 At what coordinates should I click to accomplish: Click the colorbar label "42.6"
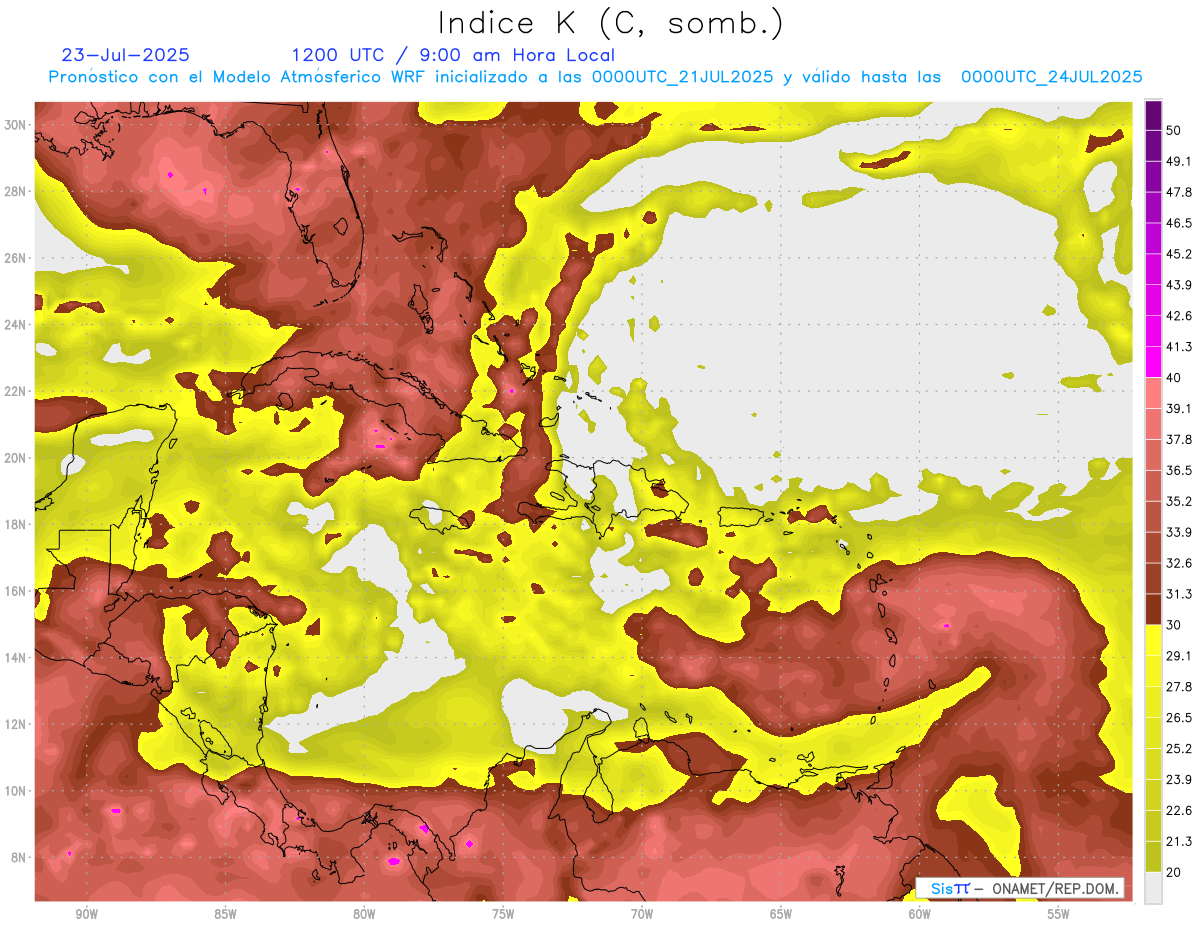click(1178, 316)
